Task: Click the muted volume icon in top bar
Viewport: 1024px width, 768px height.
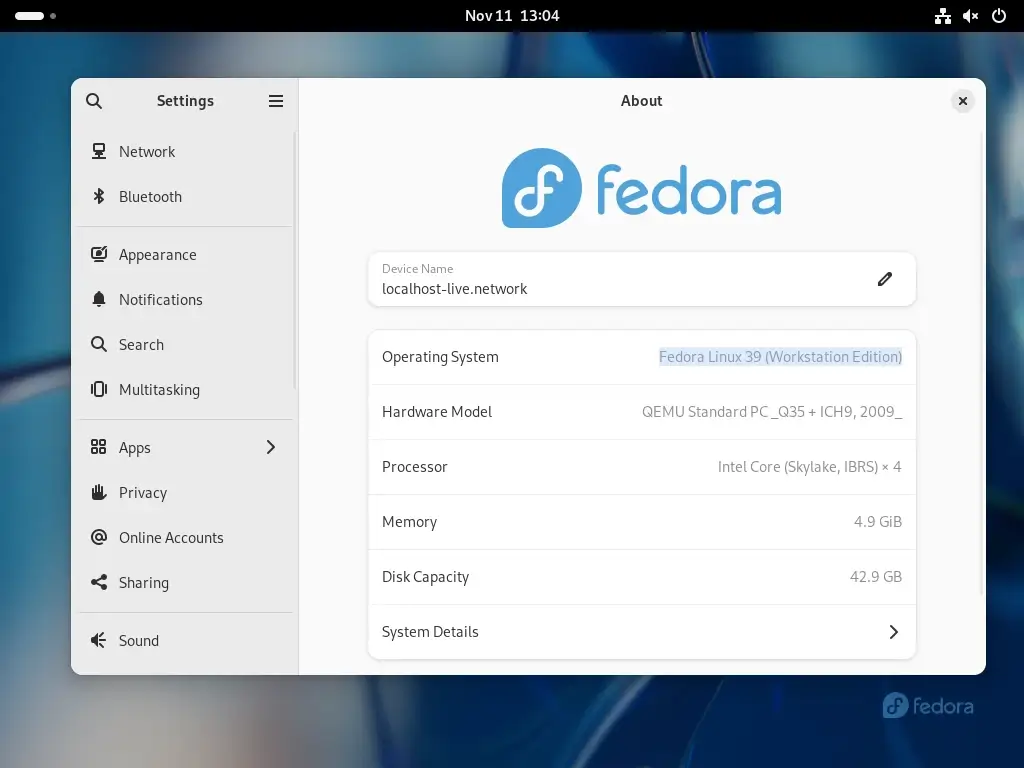Action: pos(970,16)
